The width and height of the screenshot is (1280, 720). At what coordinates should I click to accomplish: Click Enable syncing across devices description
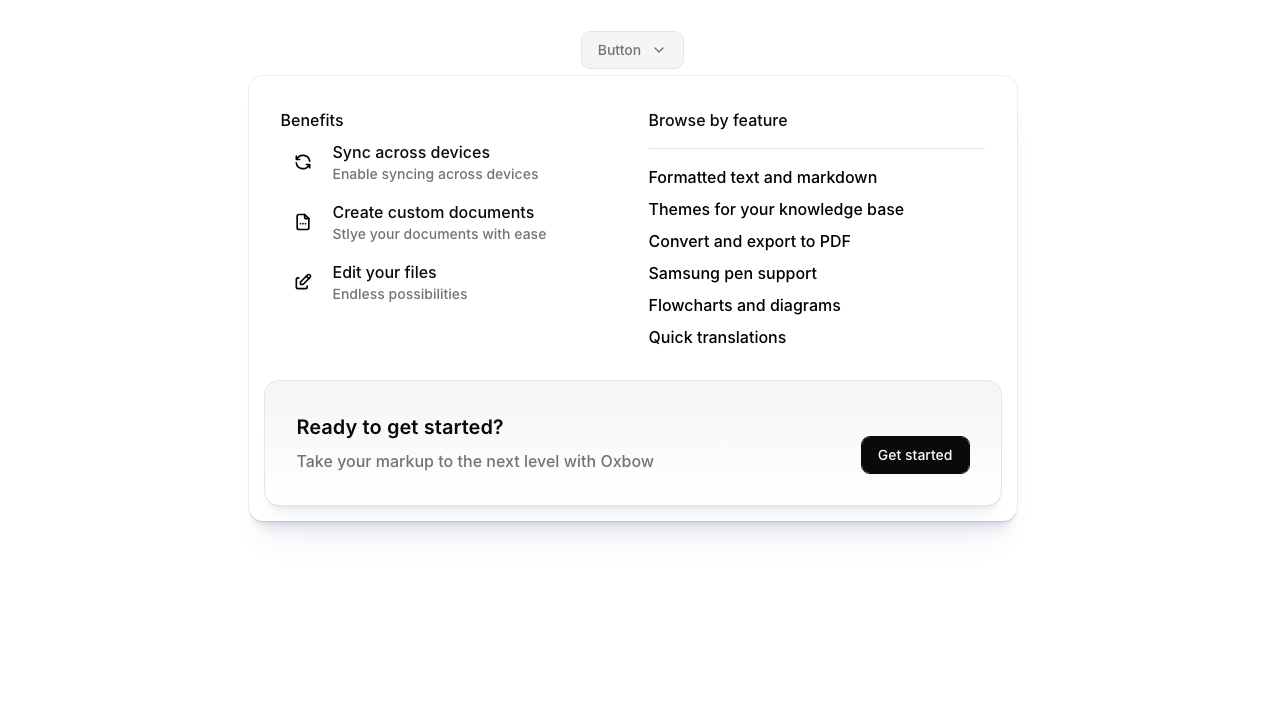point(435,175)
